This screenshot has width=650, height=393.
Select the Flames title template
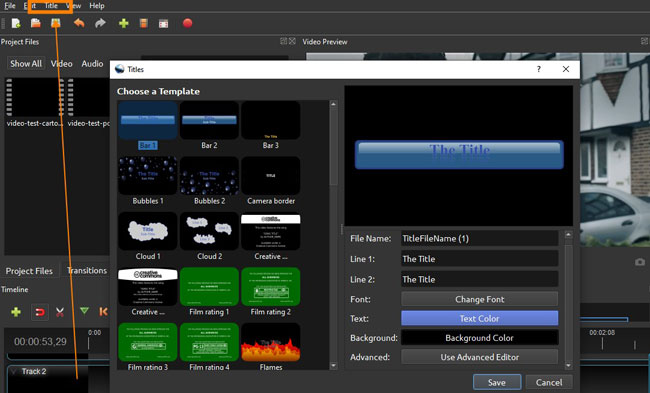coord(271,347)
